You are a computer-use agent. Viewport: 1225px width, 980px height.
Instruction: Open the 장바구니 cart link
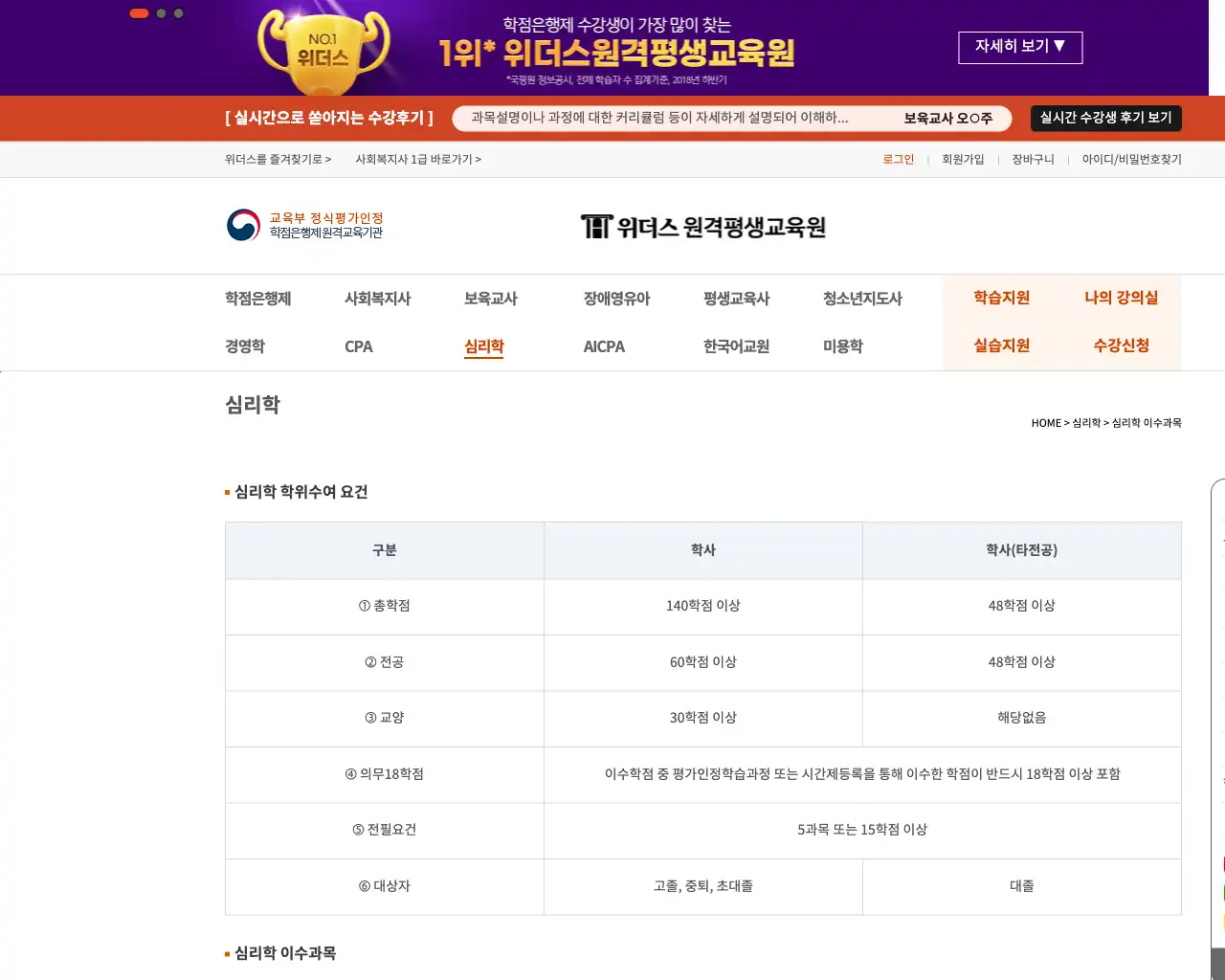point(1034,159)
